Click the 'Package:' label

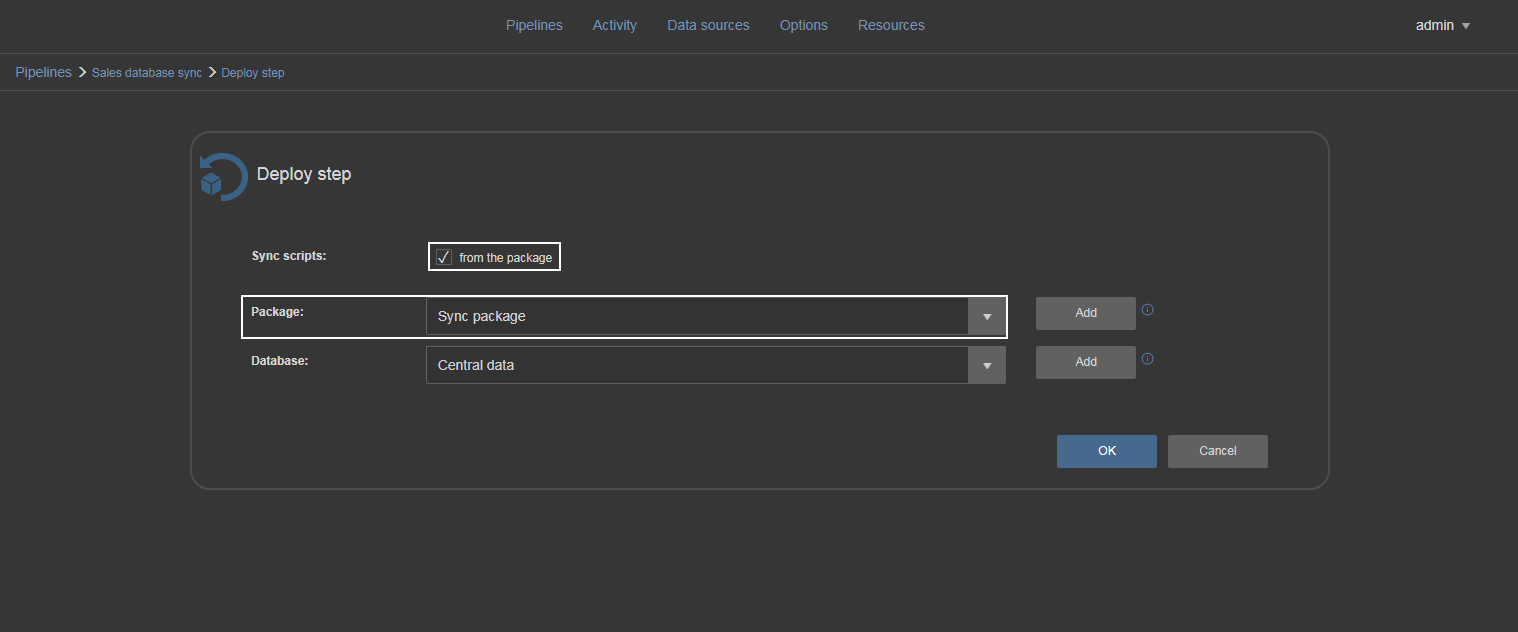[x=277, y=312]
